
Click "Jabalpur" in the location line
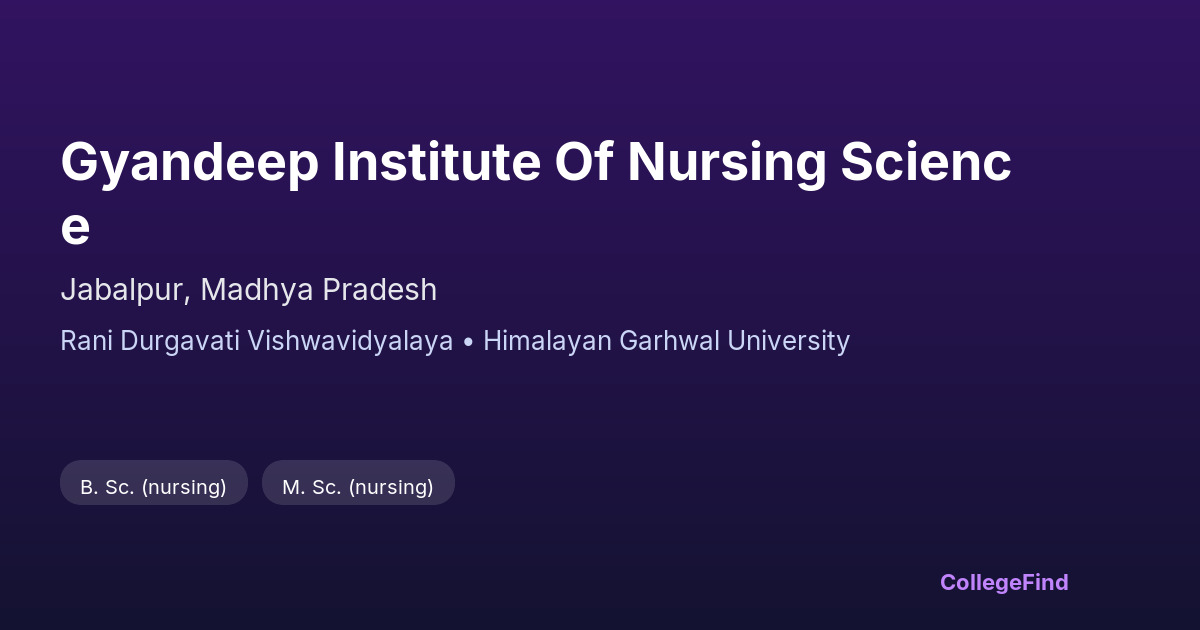123,290
